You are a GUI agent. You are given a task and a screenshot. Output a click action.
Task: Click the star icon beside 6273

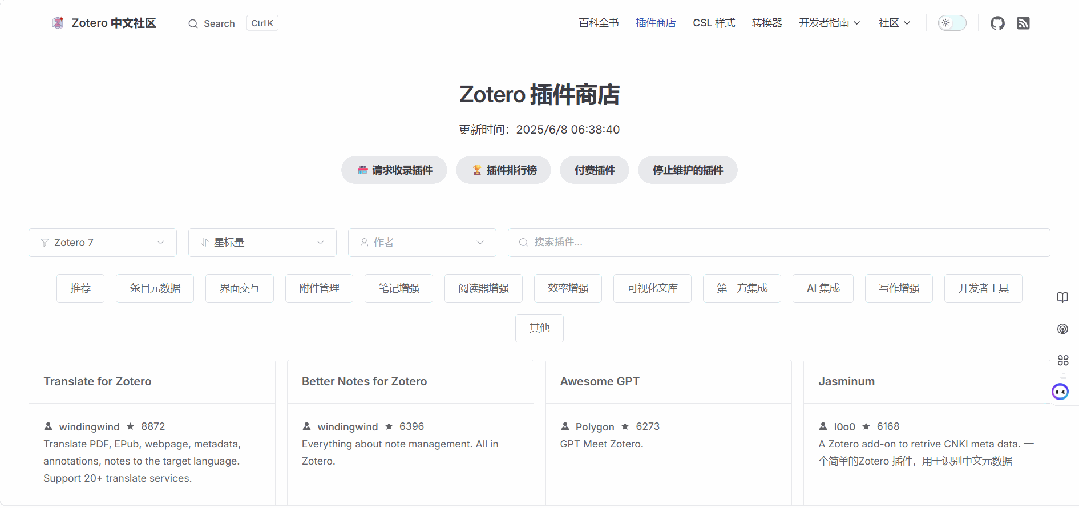pos(626,426)
